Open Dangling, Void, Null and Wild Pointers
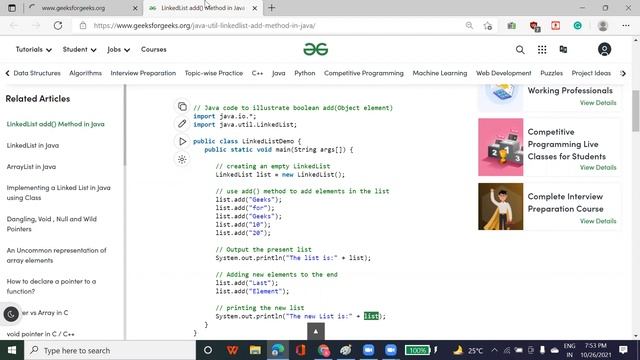This screenshot has width=640, height=360. (51, 224)
